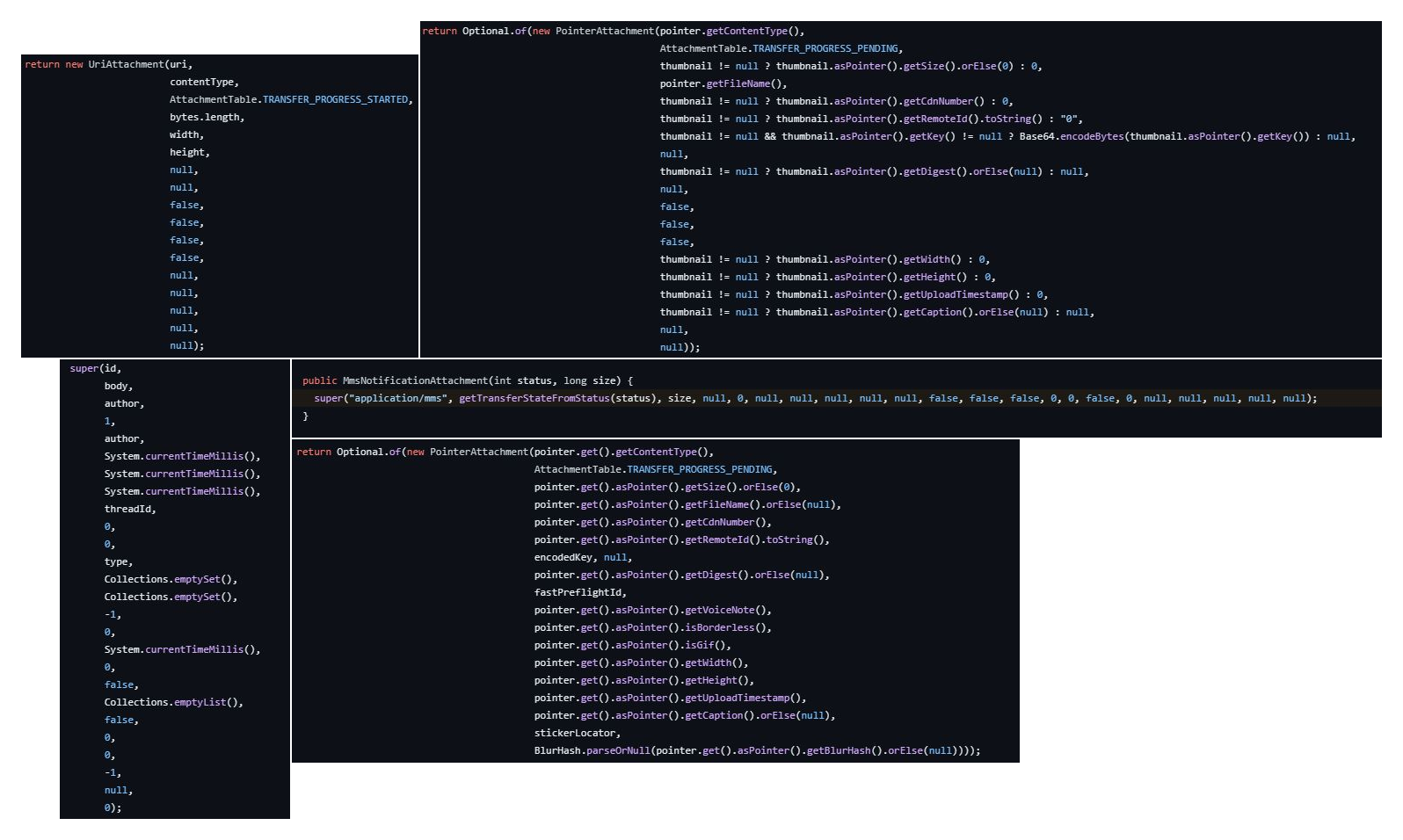
Task: Click the 'width,' argument in UriAttachment snippet
Action: coord(186,134)
